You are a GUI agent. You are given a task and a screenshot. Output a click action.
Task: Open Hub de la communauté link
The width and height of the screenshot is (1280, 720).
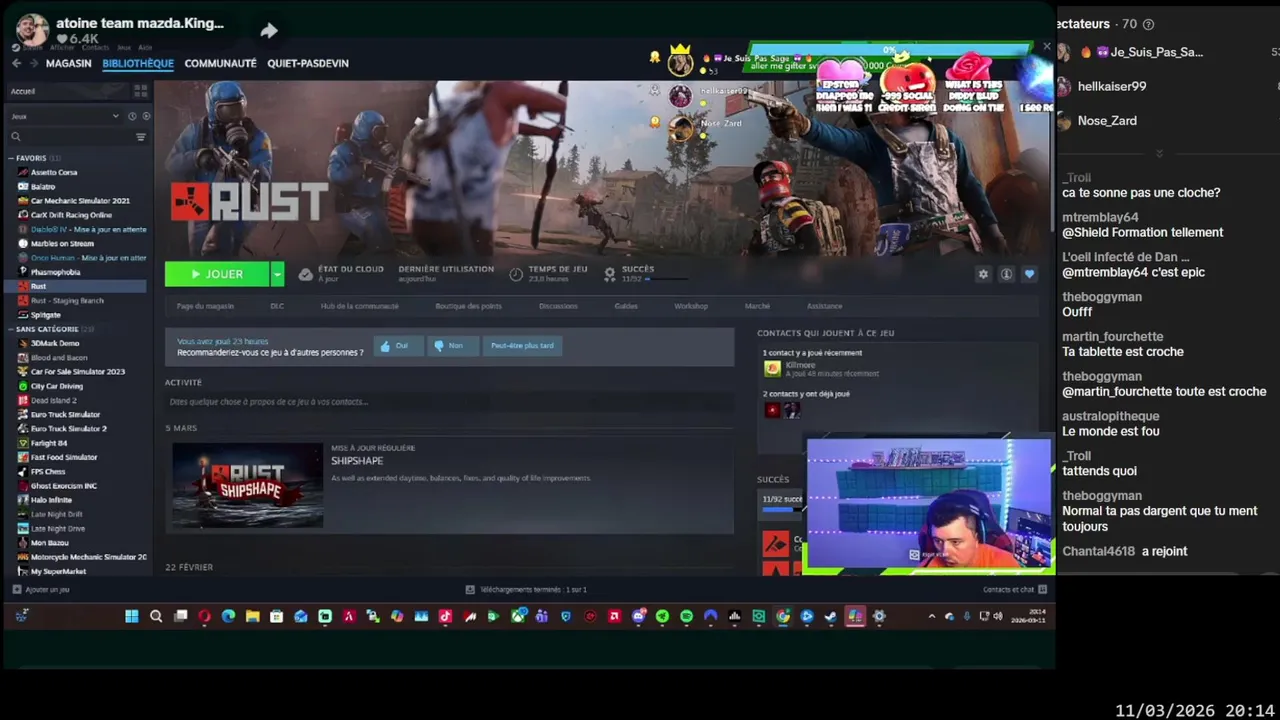(360, 306)
